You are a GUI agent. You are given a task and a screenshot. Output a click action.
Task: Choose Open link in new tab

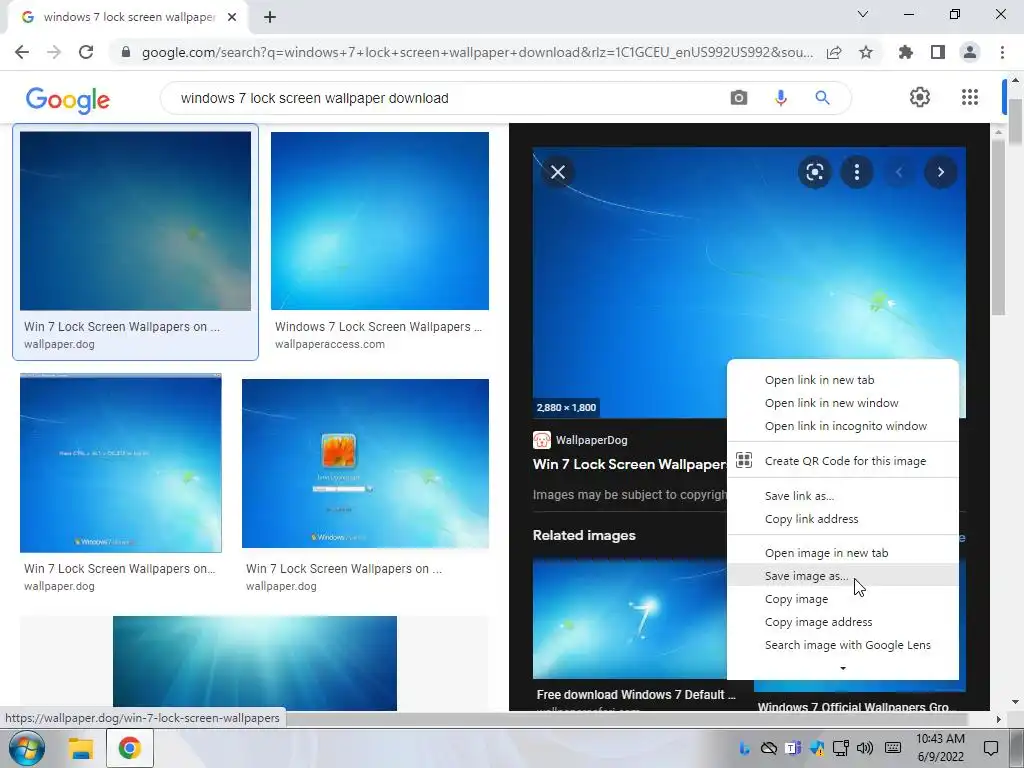[819, 380]
